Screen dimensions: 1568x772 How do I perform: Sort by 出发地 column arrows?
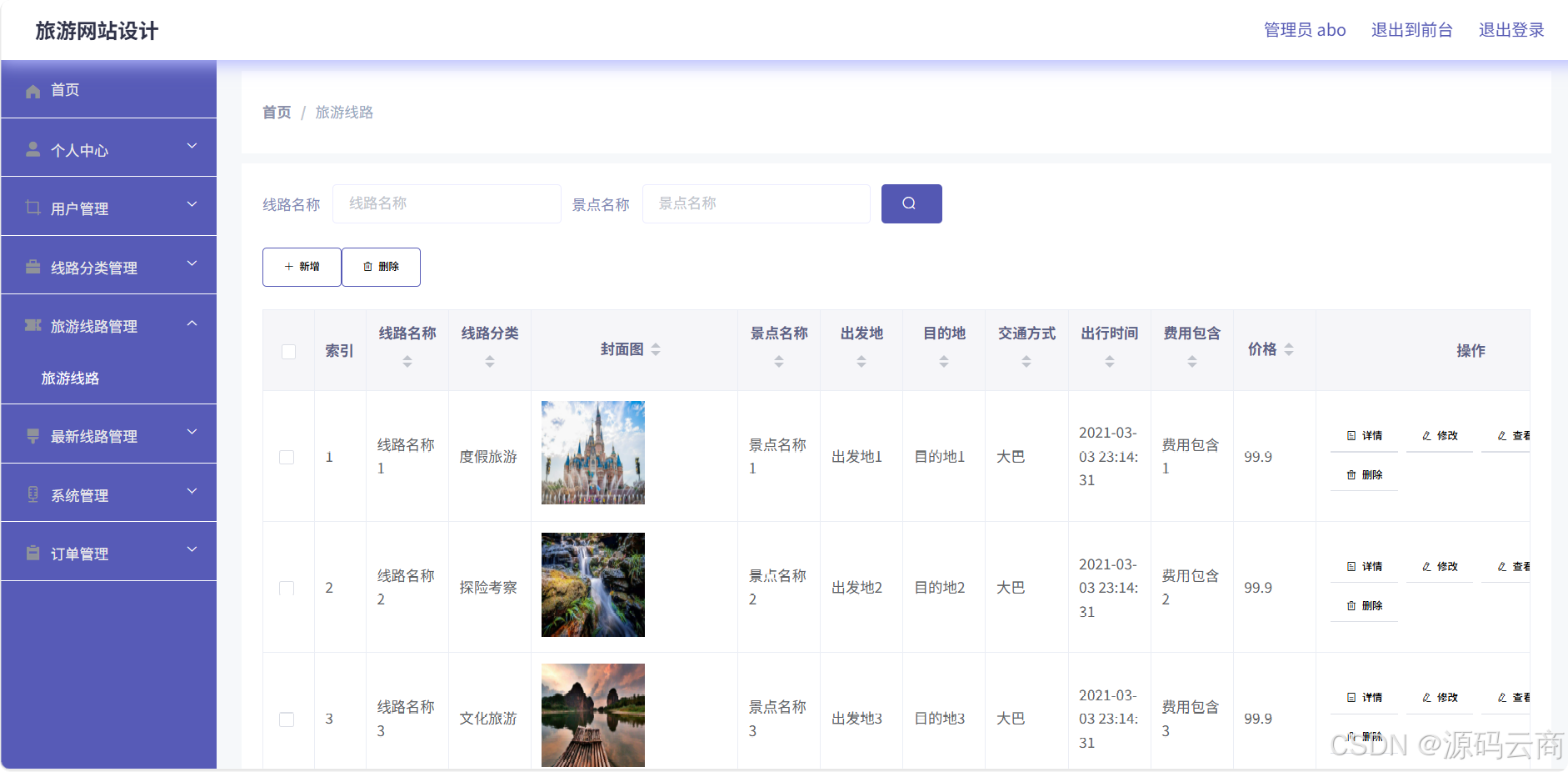[861, 361]
